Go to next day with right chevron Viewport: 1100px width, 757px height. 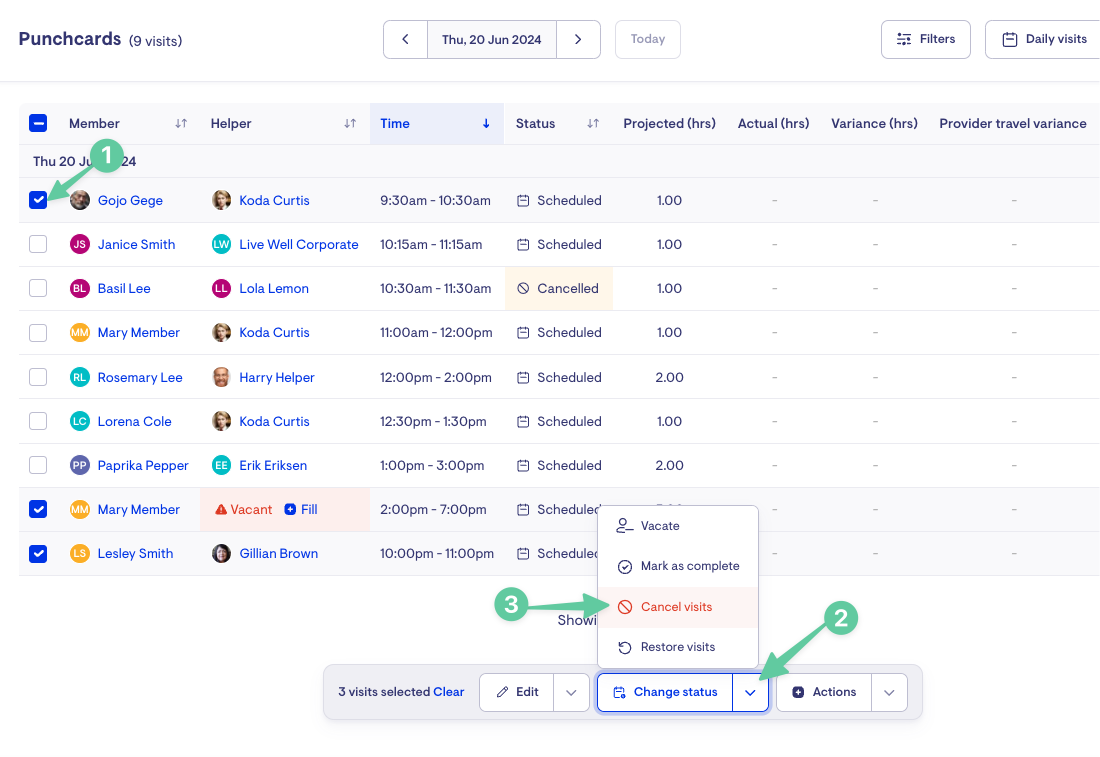pos(578,39)
